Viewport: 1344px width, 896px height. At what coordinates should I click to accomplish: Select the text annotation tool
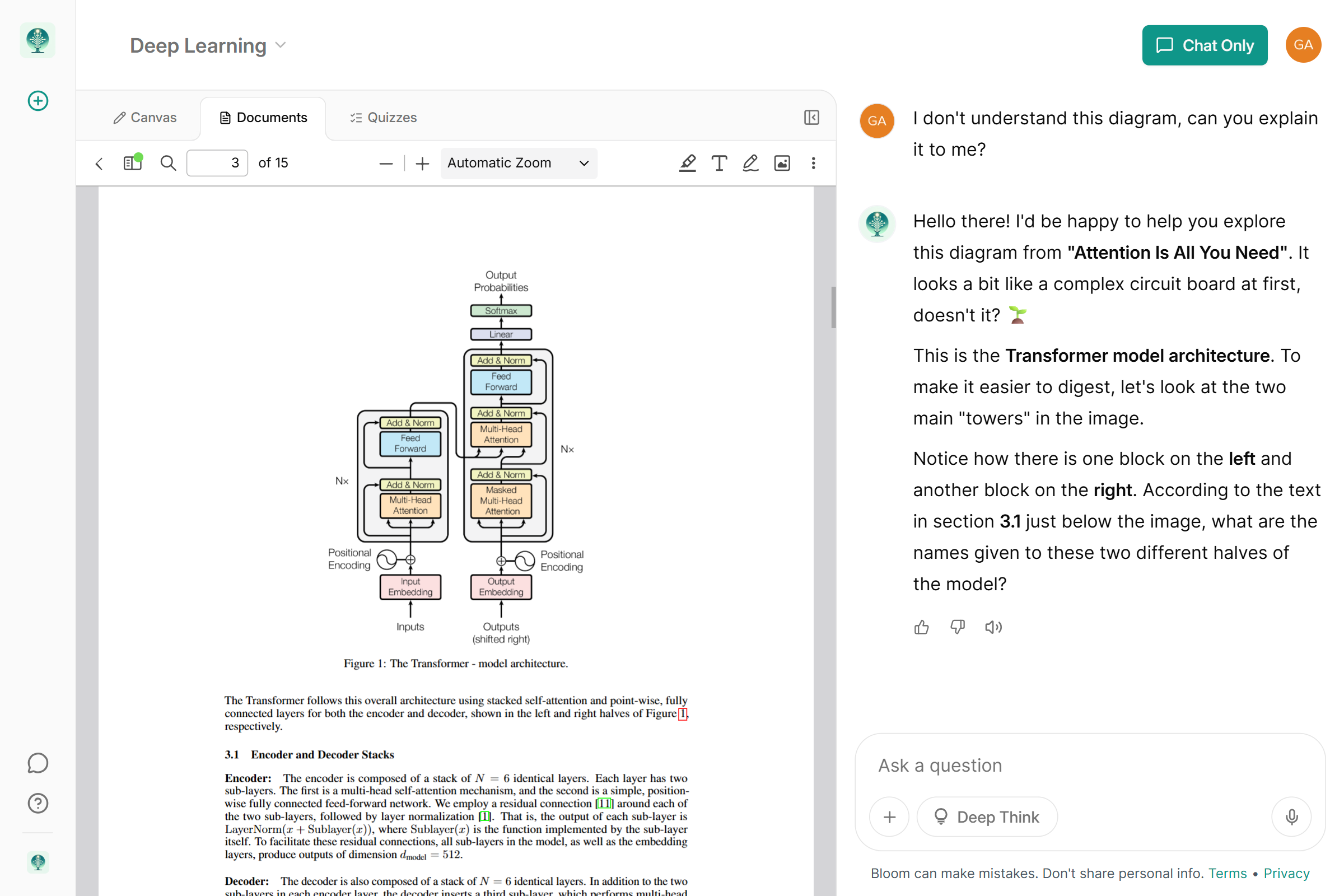pyautogui.click(x=719, y=163)
